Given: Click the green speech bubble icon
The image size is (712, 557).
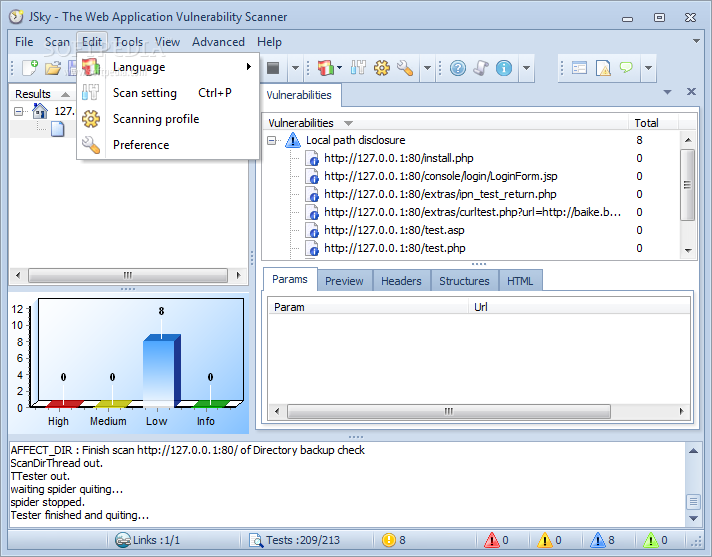Looking at the screenshot, I should pyautogui.click(x=626, y=68).
